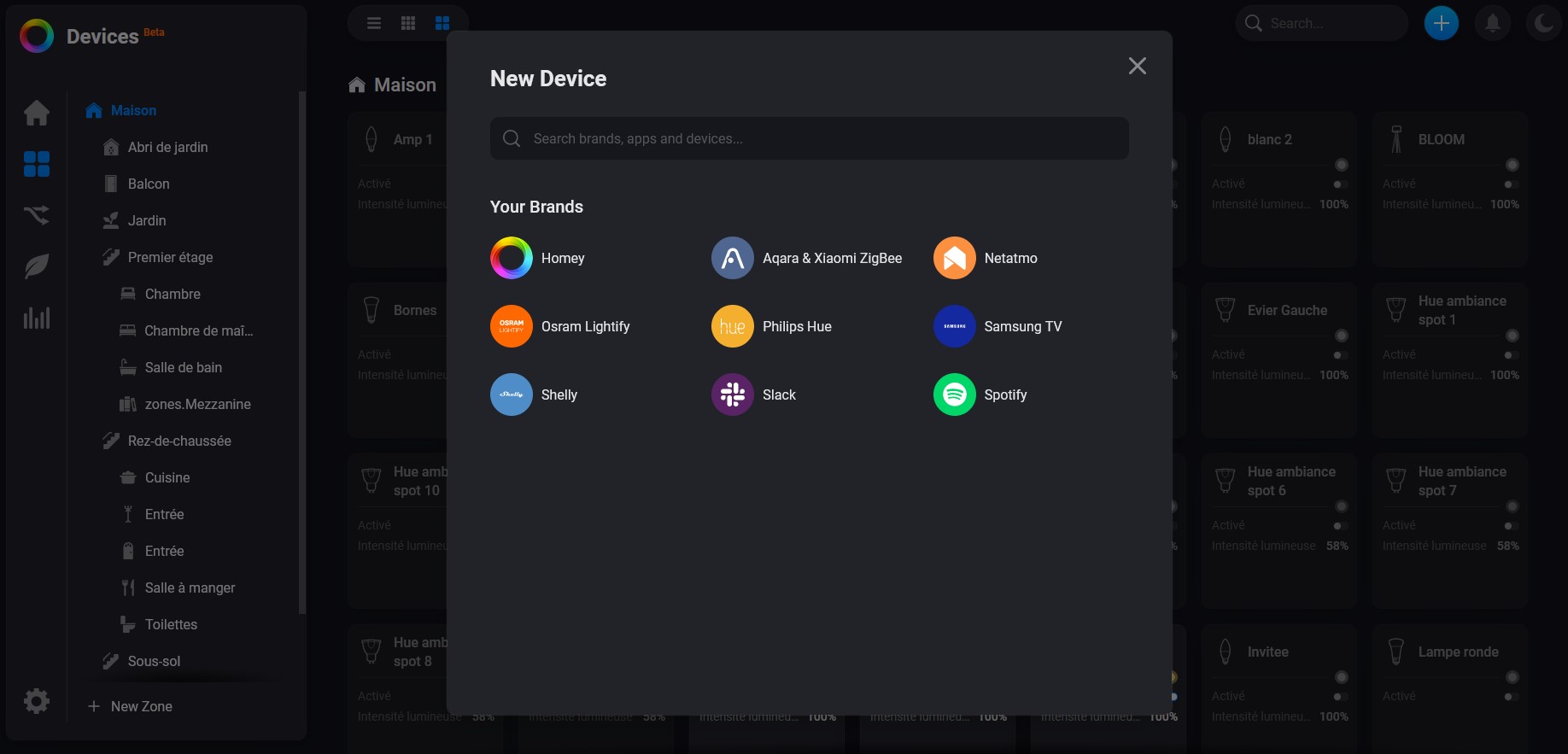Toggle the BLOOM device on/off
Image resolution: width=1568 pixels, height=754 pixels.
pos(1511,184)
